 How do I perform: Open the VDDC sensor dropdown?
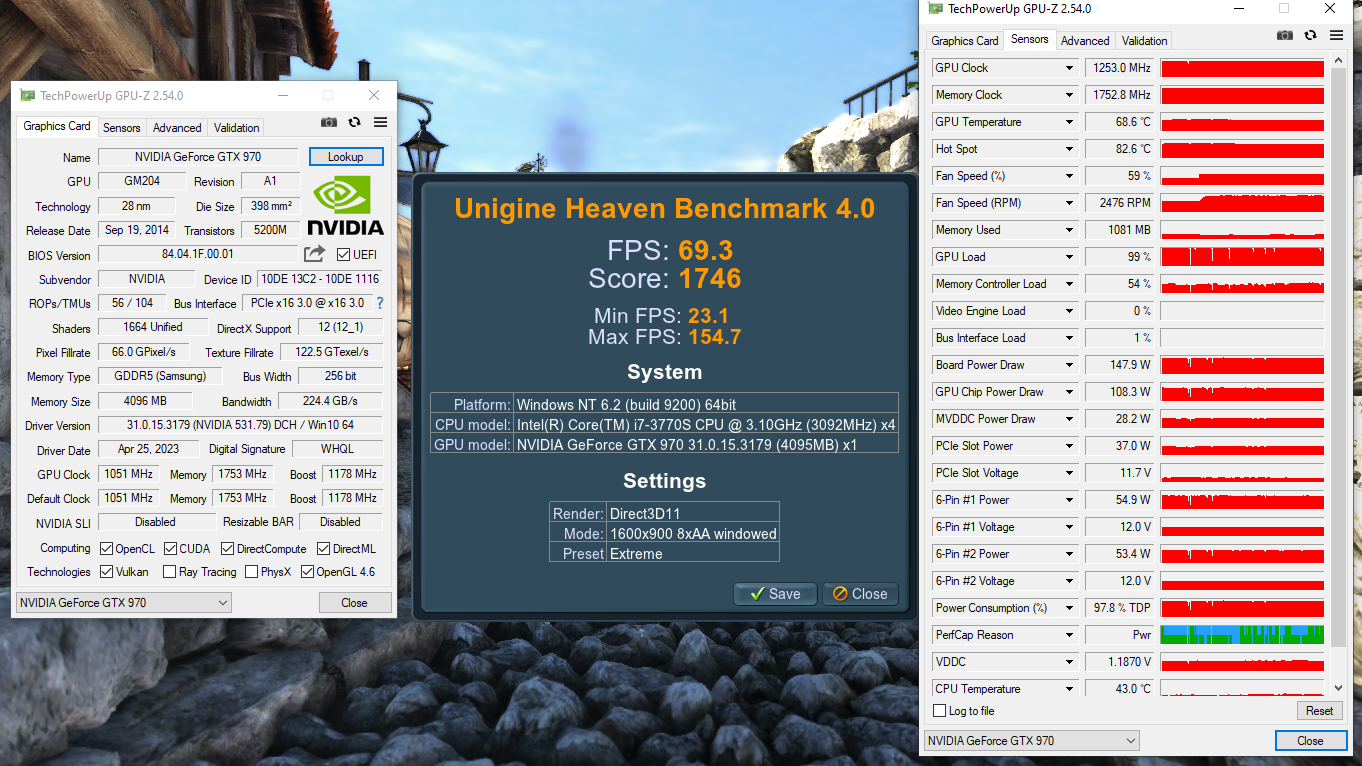point(1069,662)
